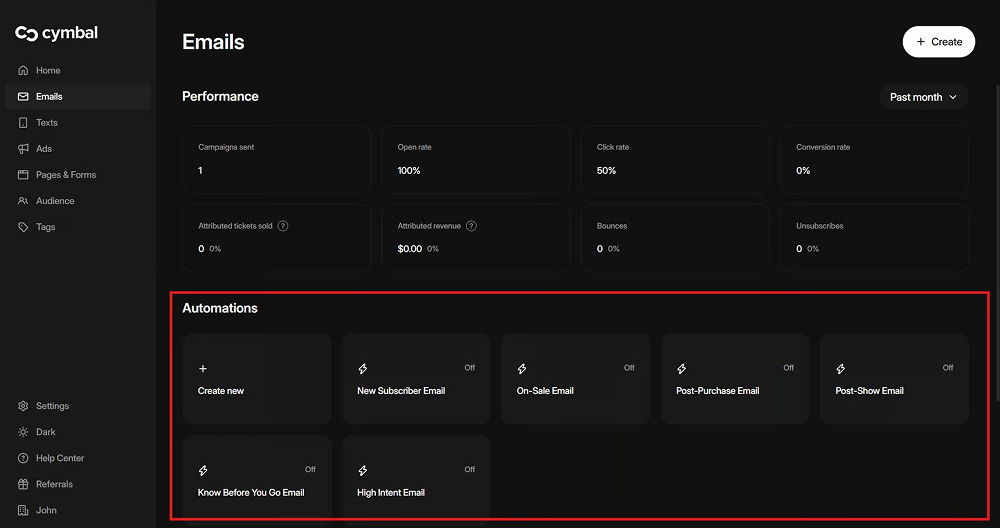Click the Texts phone icon
1000x528 pixels.
coord(23,123)
